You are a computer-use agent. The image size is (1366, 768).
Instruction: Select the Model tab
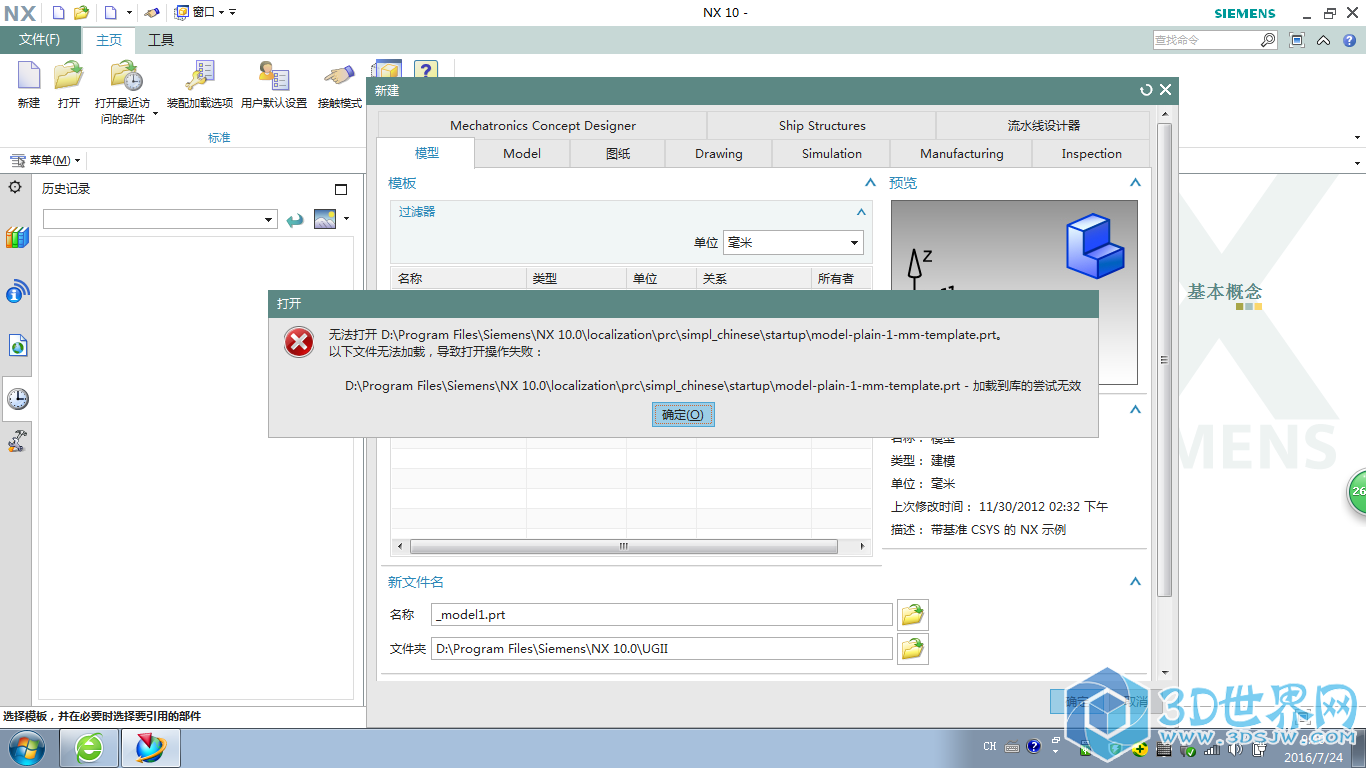[522, 153]
